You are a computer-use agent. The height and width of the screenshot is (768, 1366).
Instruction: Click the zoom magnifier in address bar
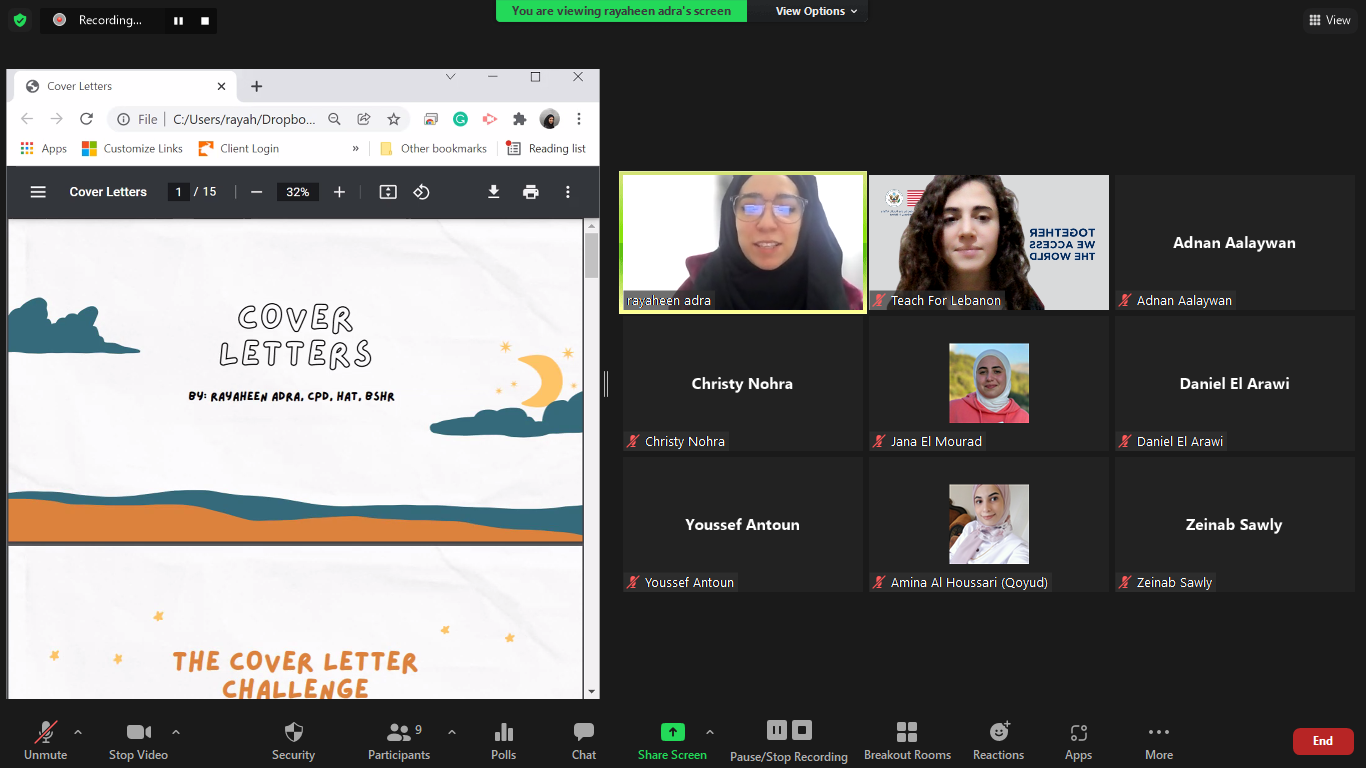[334, 119]
